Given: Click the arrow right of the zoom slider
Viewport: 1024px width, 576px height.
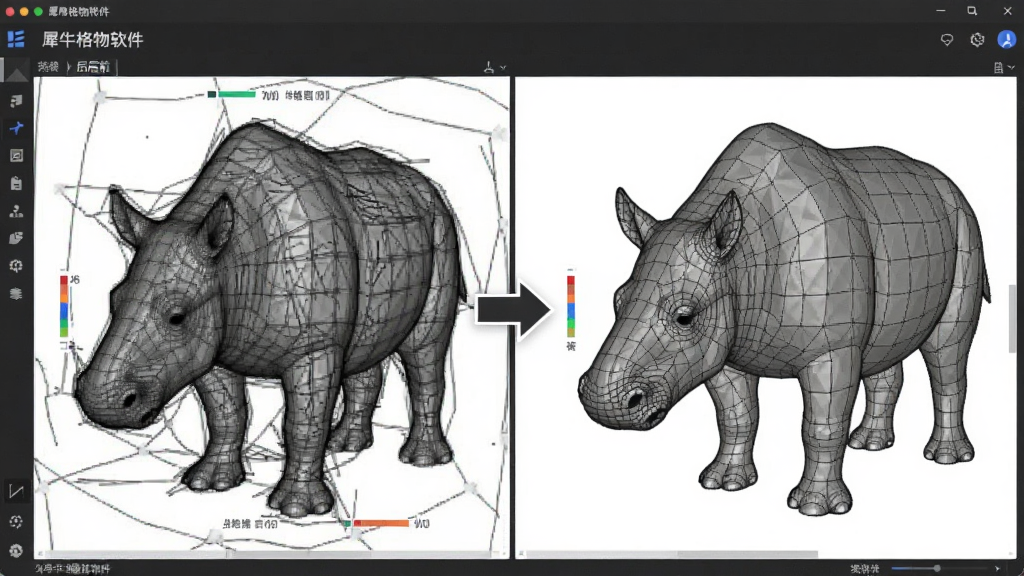Looking at the screenshot, I should coord(997,569).
